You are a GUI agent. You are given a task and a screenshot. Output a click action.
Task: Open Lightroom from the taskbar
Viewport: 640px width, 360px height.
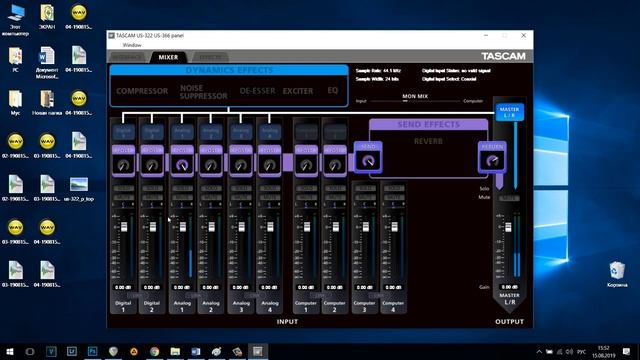tap(72, 351)
